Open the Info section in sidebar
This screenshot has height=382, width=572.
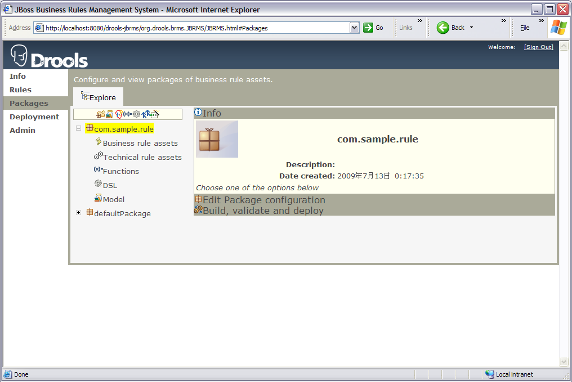tap(18, 76)
